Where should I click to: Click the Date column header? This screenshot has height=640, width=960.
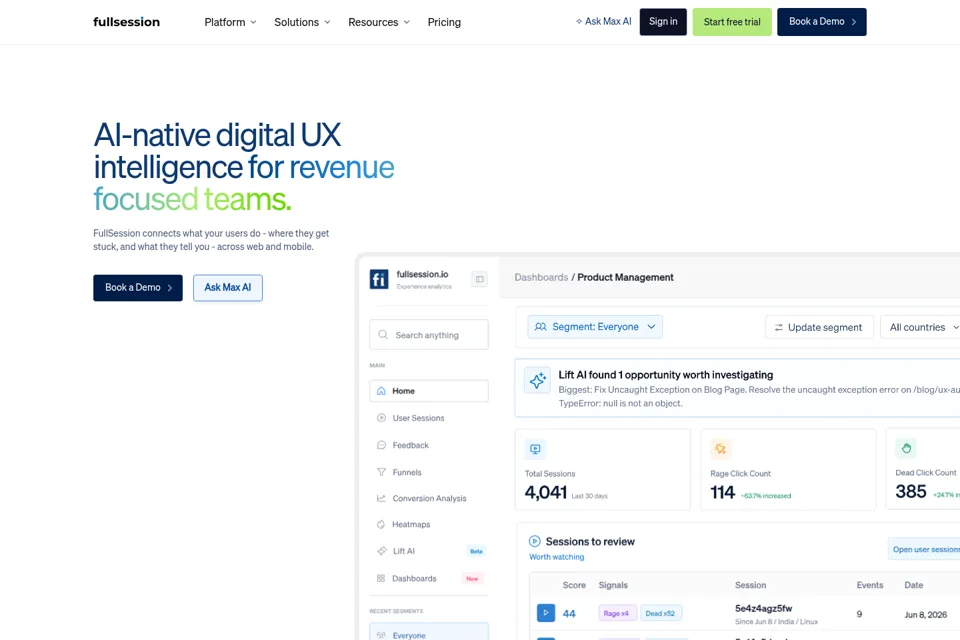pyautogui.click(x=913, y=585)
